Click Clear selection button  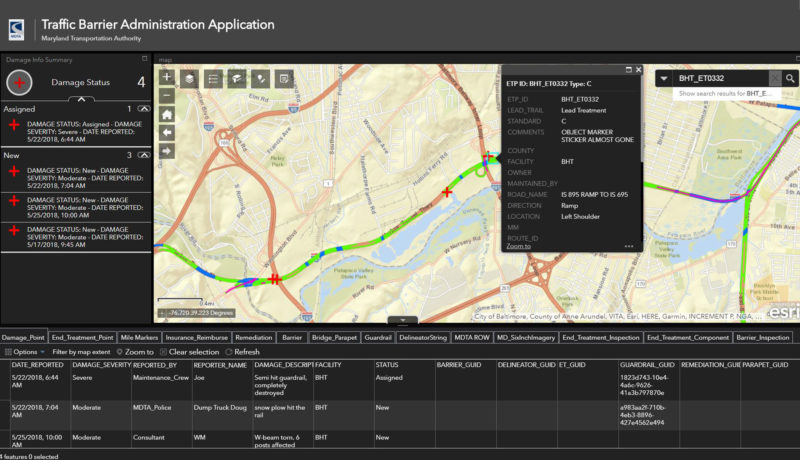(189, 352)
